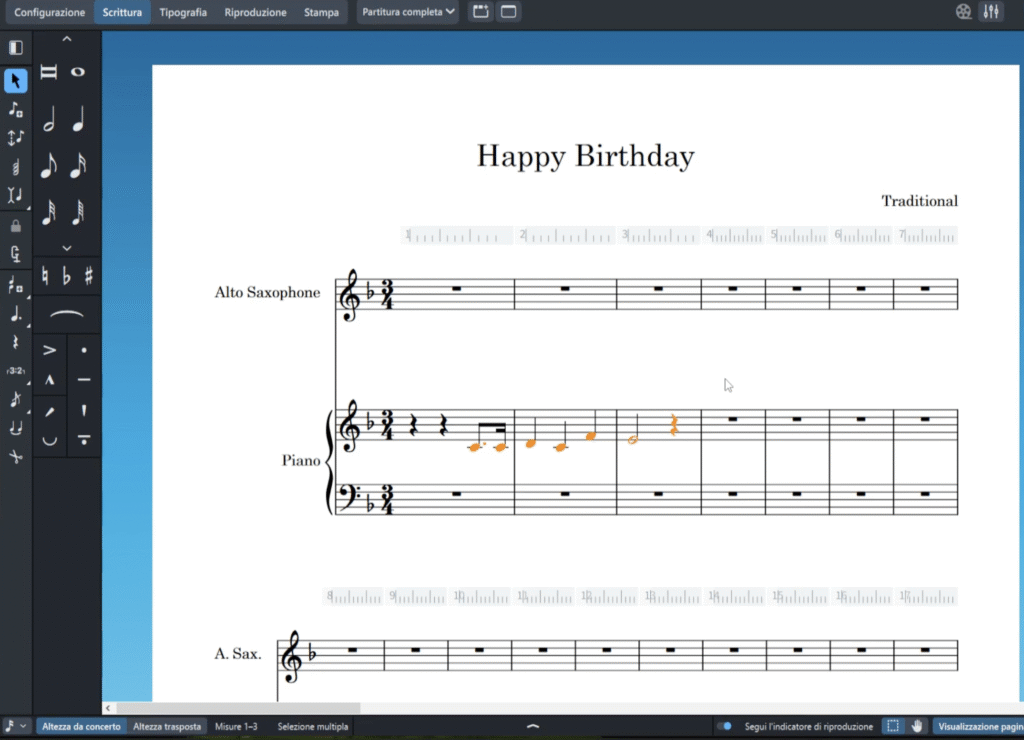Open the Riproduzione tab
This screenshot has width=1024, height=740.
(x=255, y=12)
